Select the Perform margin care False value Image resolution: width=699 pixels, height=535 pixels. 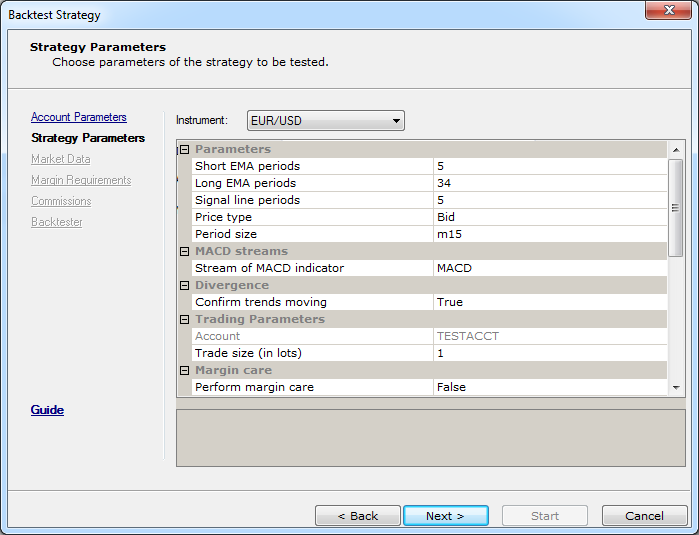(550, 387)
